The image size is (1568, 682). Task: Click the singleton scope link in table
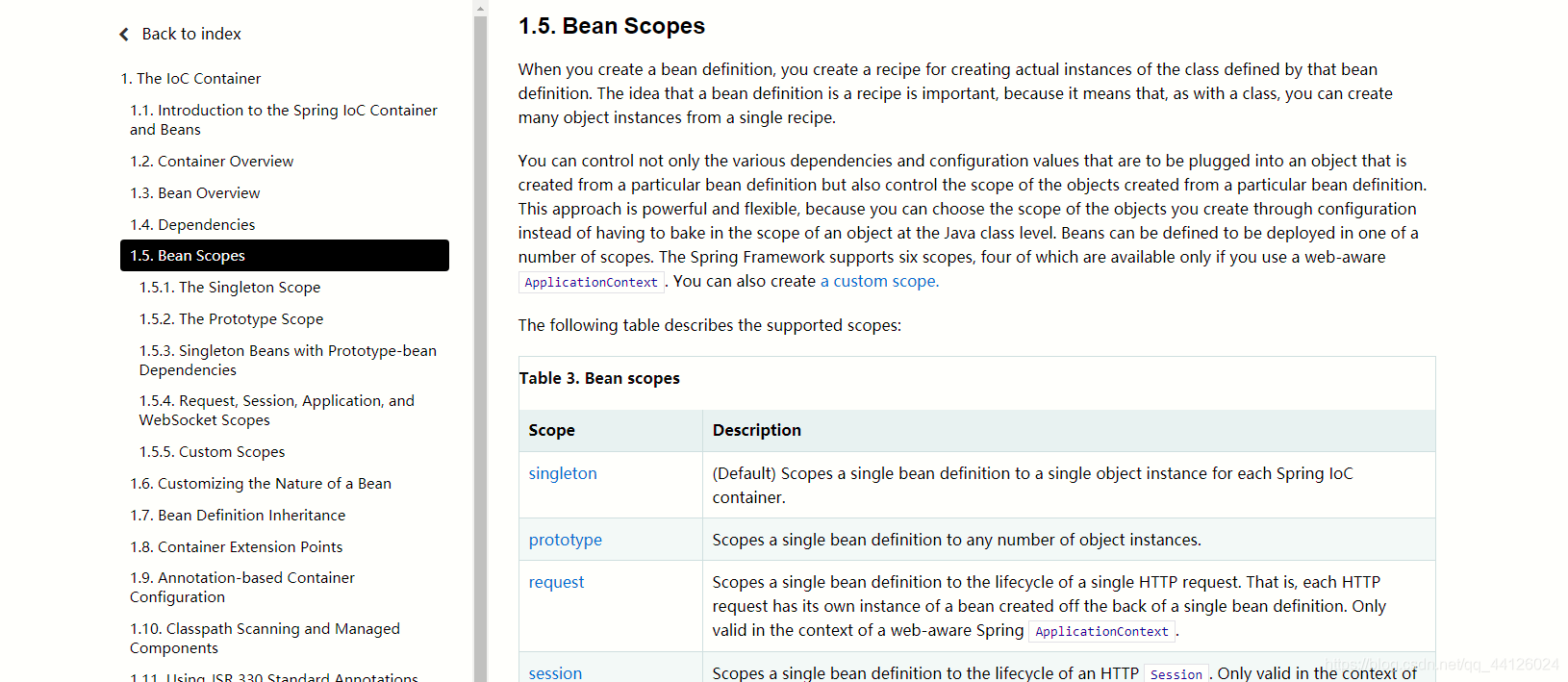coord(563,473)
